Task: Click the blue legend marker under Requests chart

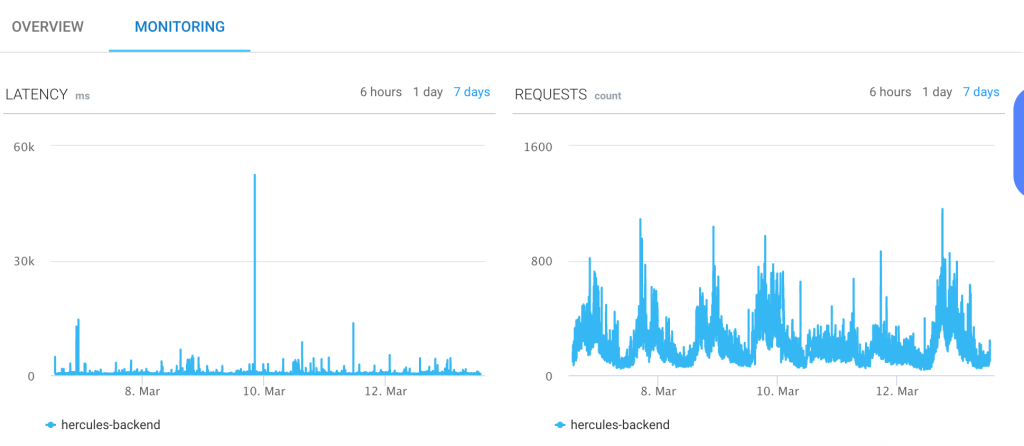Action: click(x=560, y=425)
